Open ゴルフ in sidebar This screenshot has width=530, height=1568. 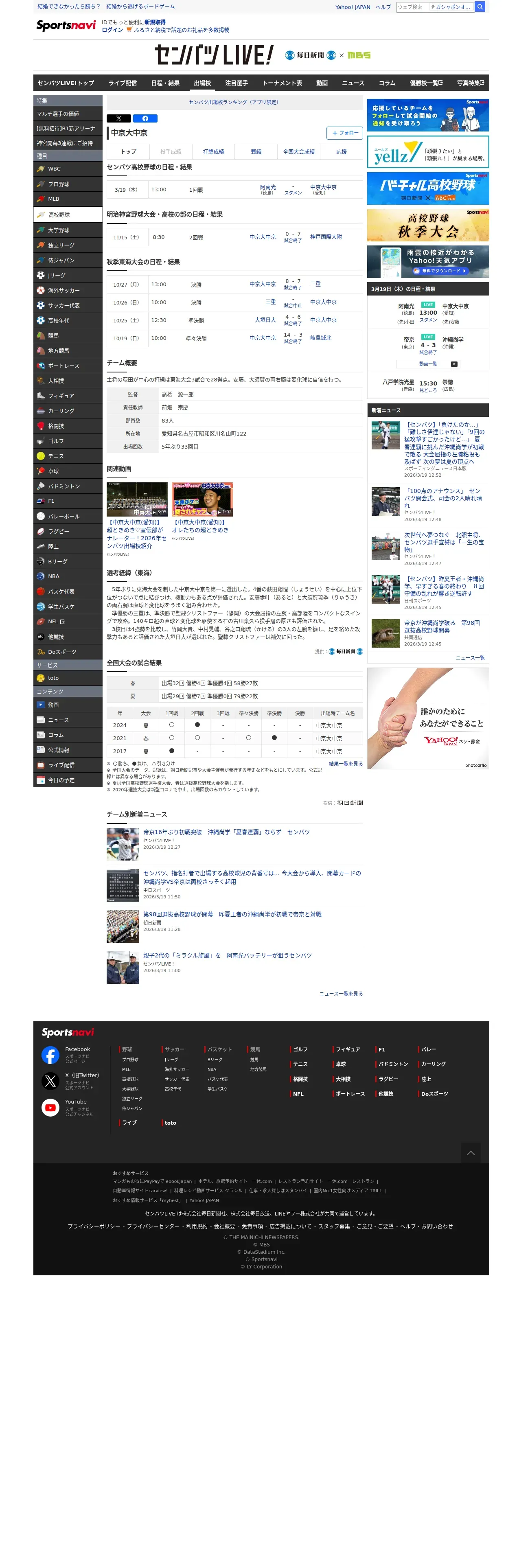pyautogui.click(x=68, y=441)
